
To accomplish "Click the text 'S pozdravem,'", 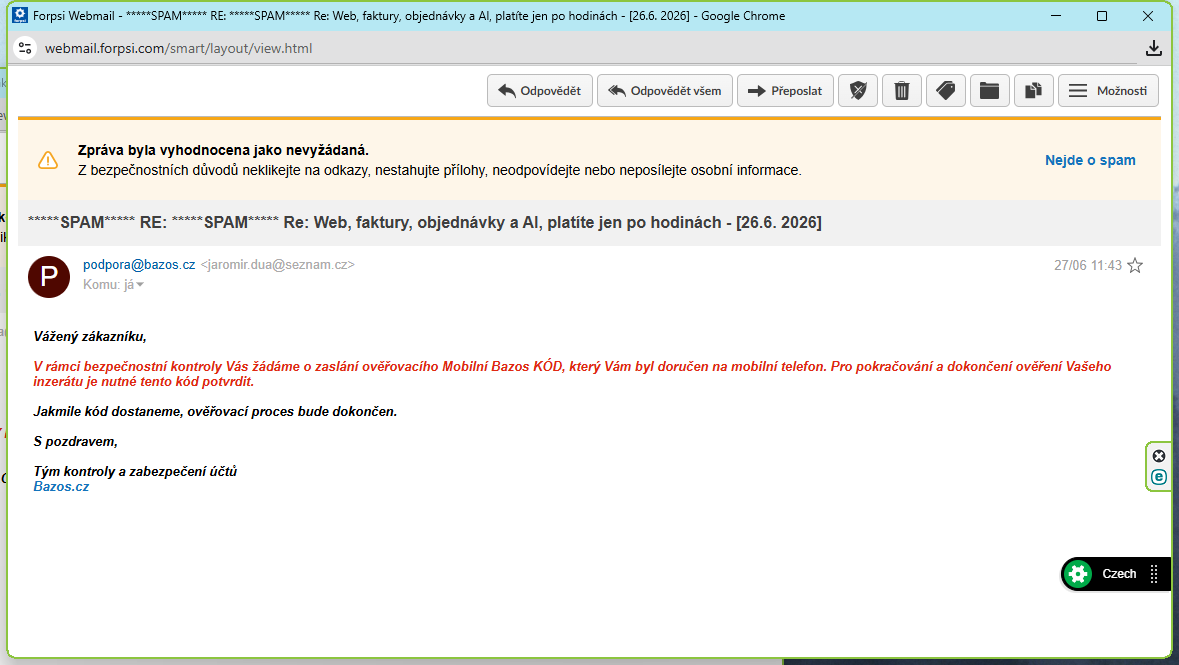I will tap(75, 442).
